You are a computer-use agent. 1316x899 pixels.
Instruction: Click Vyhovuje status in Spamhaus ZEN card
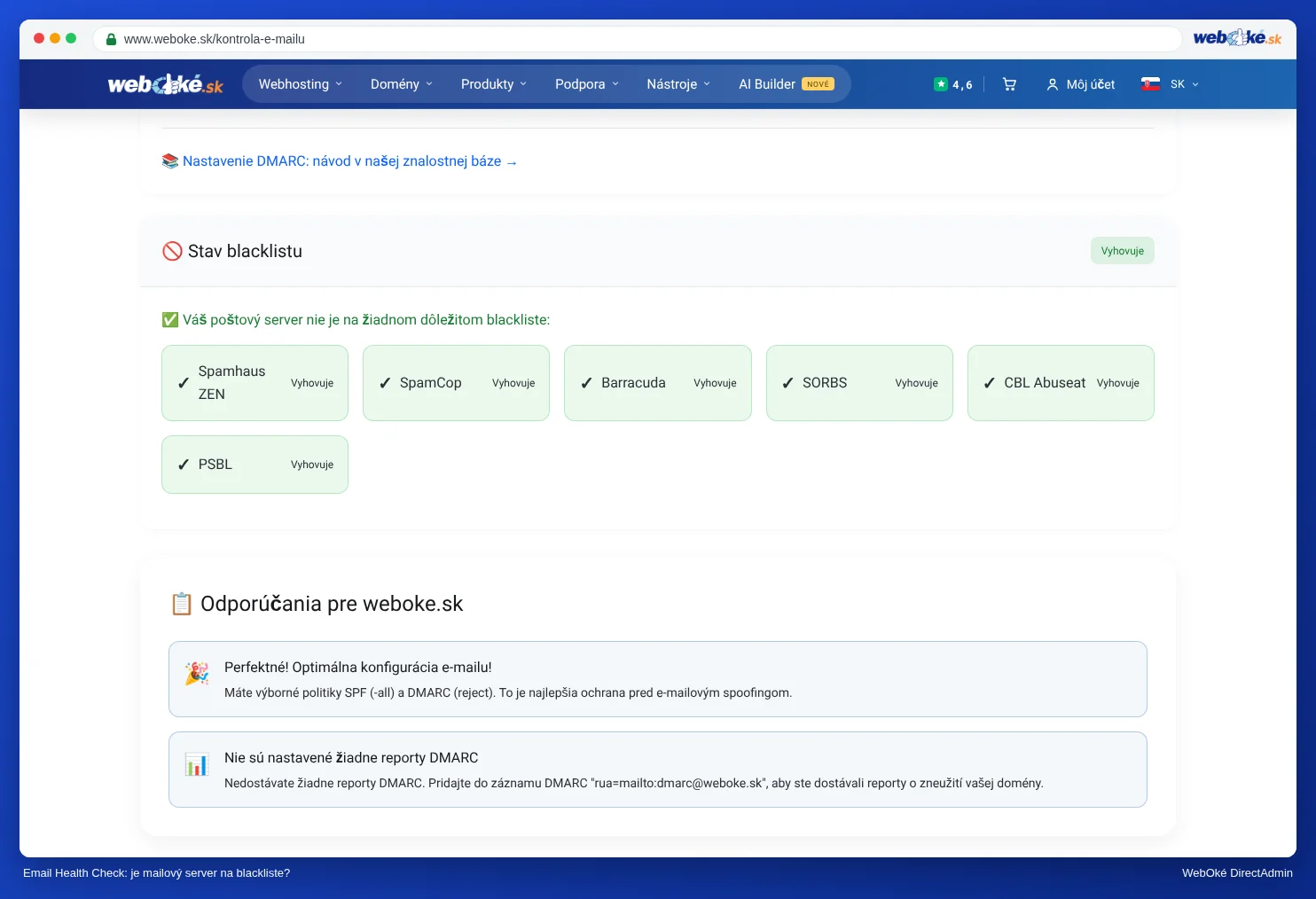(312, 383)
